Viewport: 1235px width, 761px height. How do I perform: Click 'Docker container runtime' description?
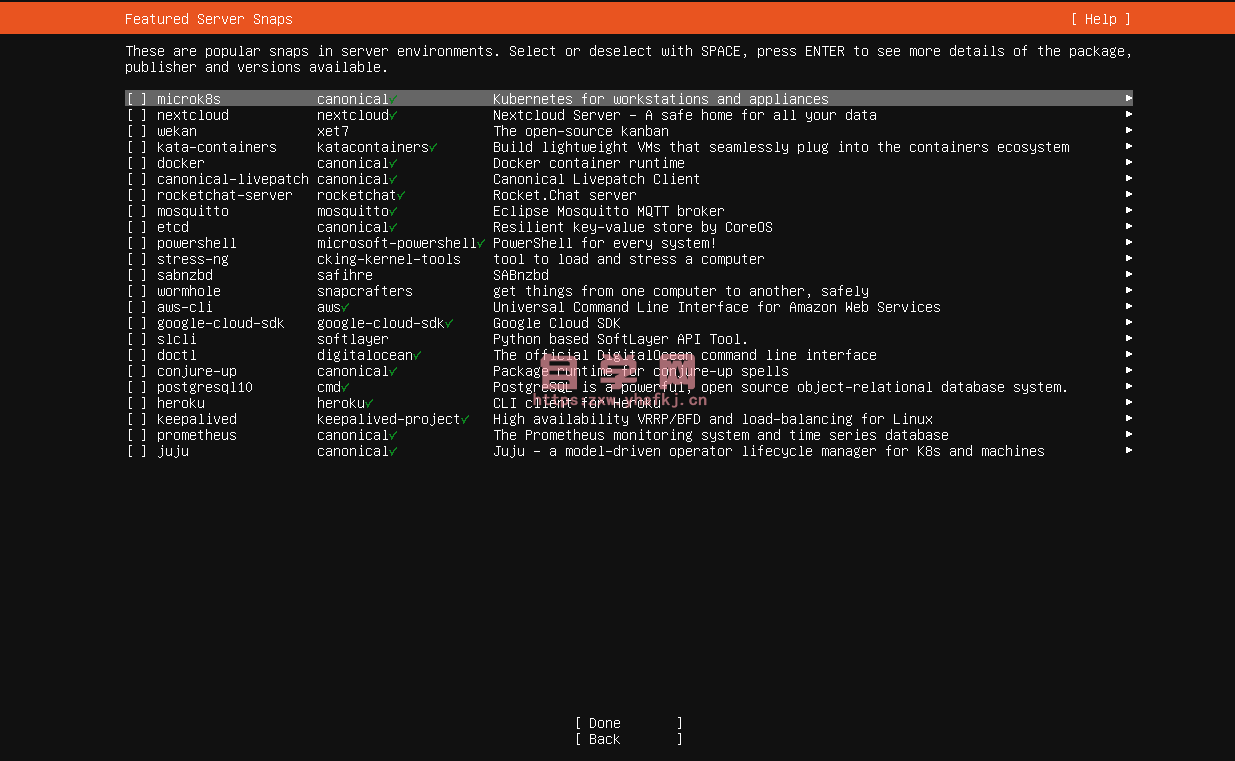(589, 163)
